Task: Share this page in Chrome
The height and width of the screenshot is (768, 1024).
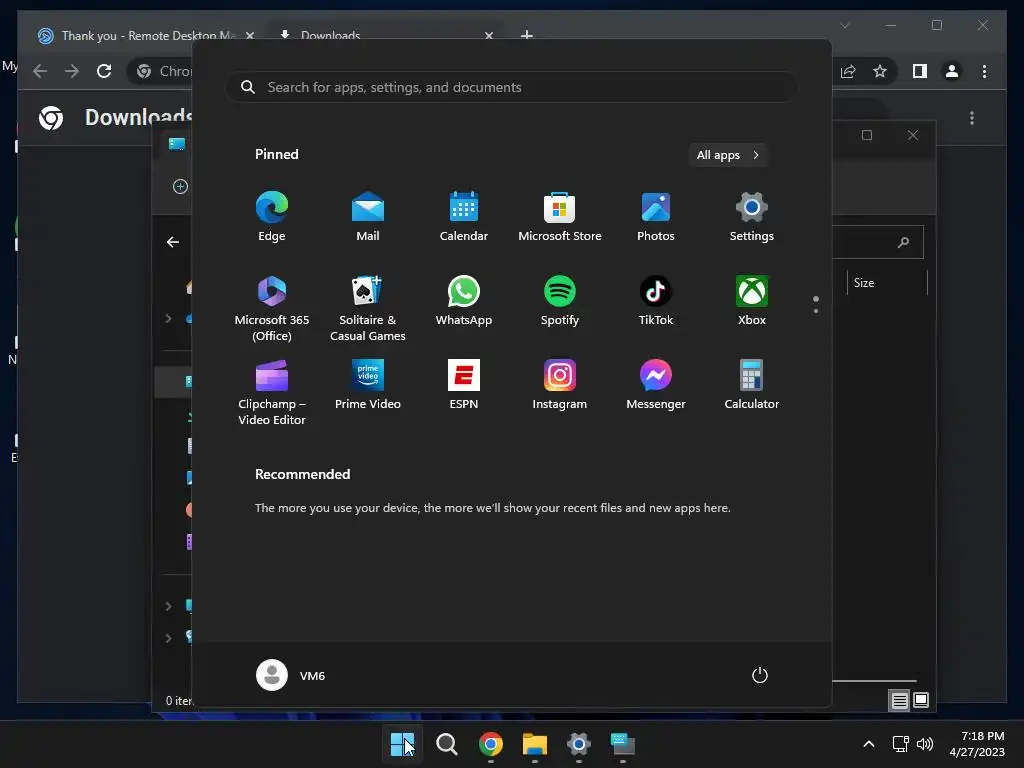Action: pos(848,71)
